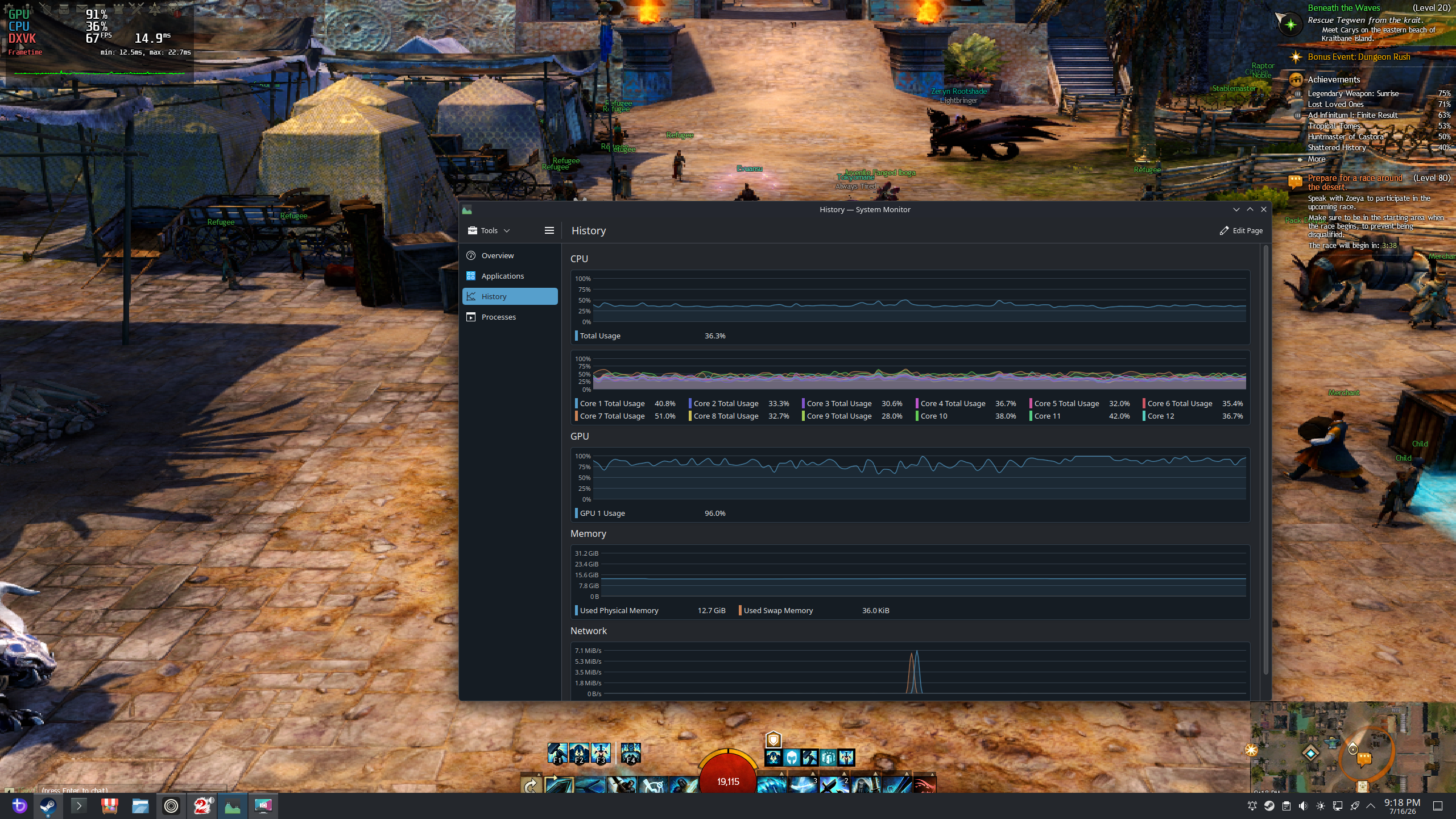This screenshot has height=819, width=1456.
Task: Select the History sidebar page
Action: pyautogui.click(x=510, y=296)
